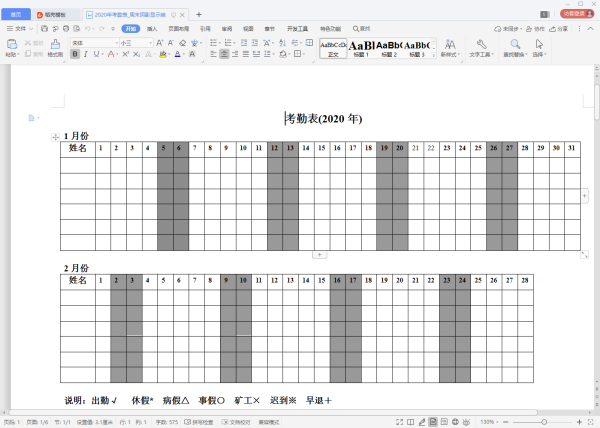Toggle spell check in status bar
This screenshot has width=600, height=428.
click(199, 422)
